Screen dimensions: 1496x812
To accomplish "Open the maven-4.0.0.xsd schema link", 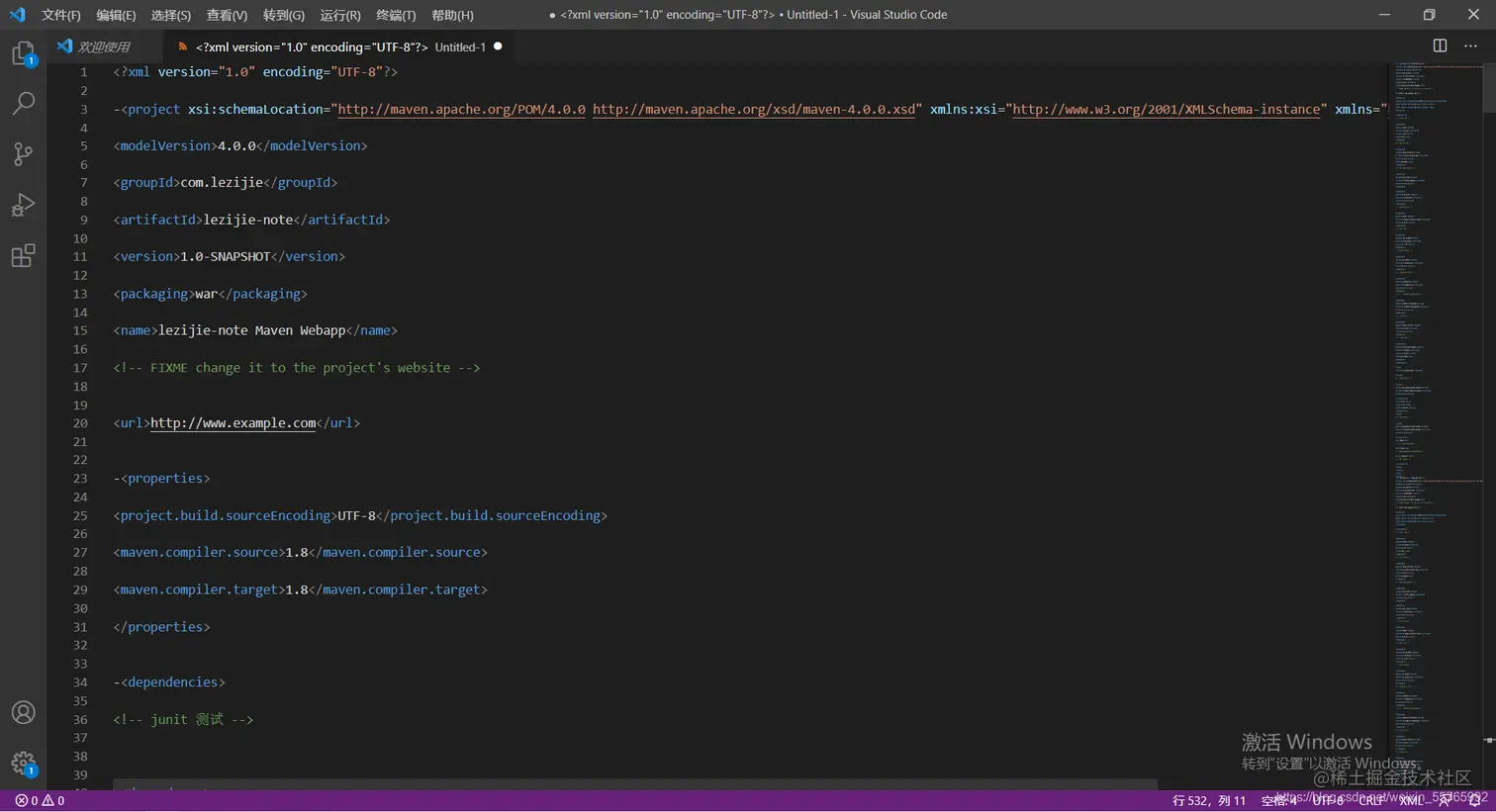I will [754, 109].
